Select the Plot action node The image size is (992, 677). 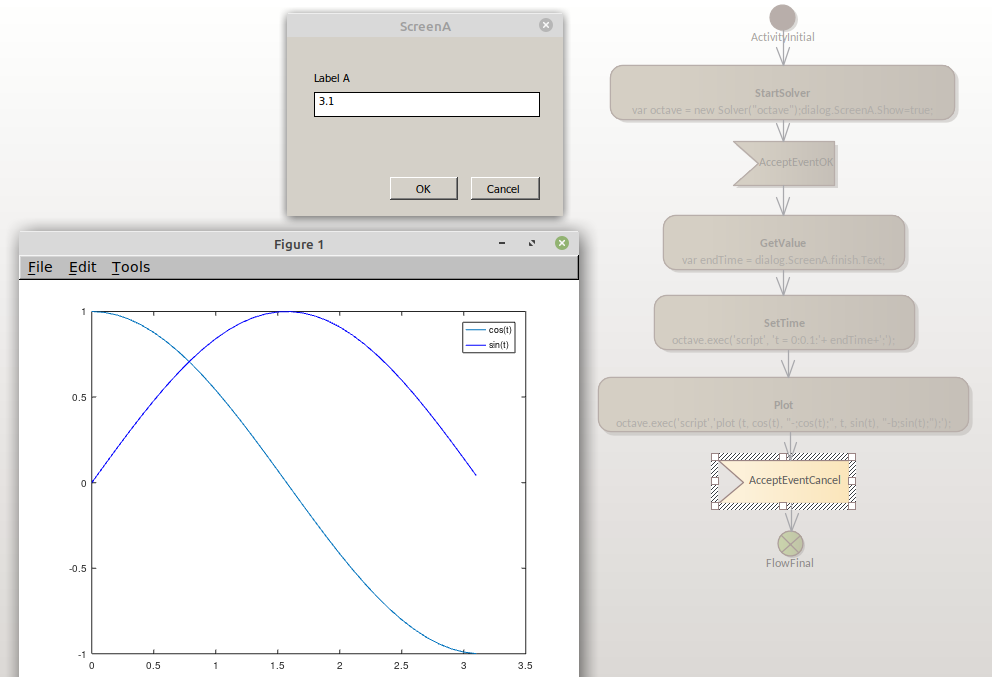point(783,405)
